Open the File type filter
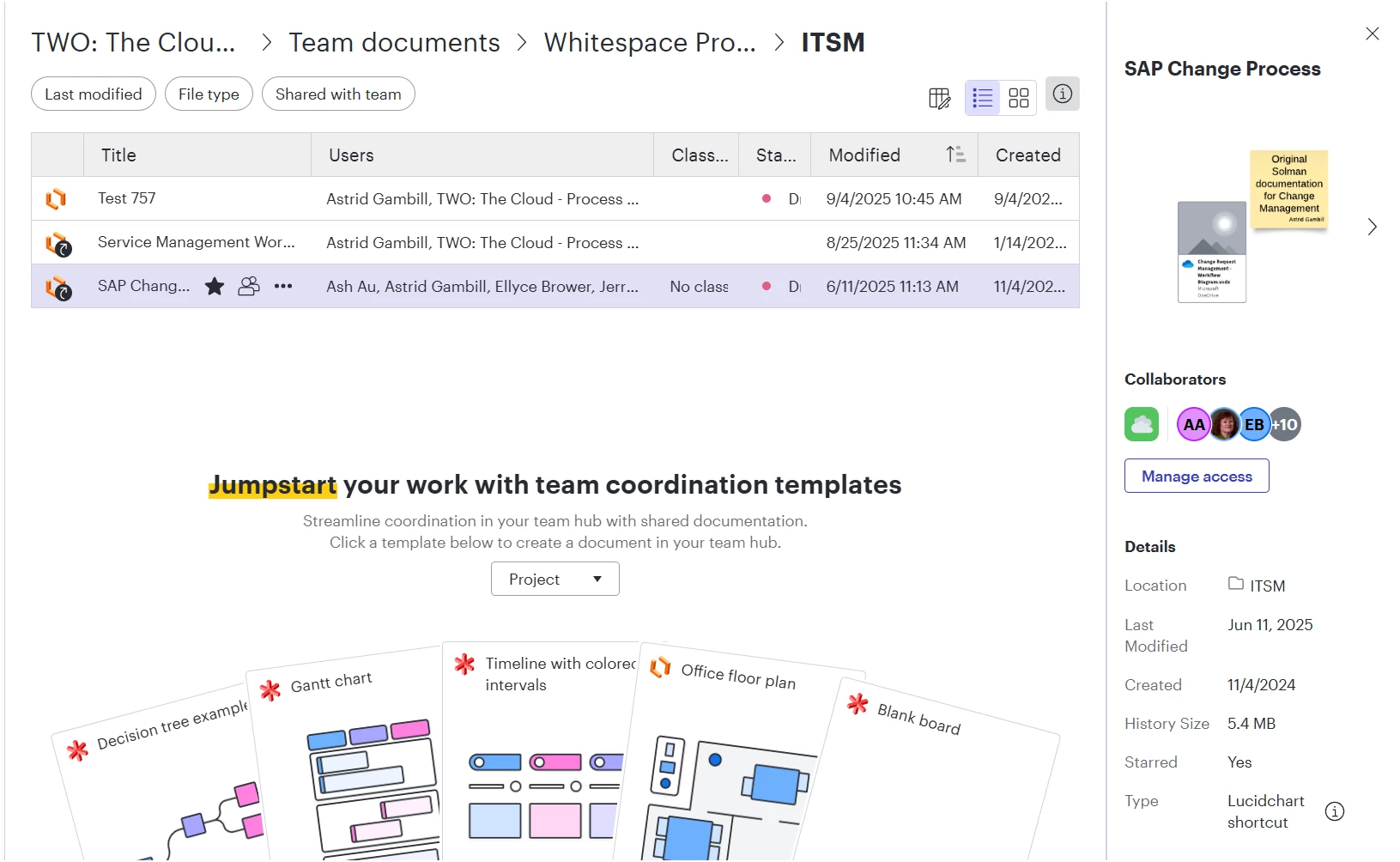1400x862 pixels. [209, 94]
